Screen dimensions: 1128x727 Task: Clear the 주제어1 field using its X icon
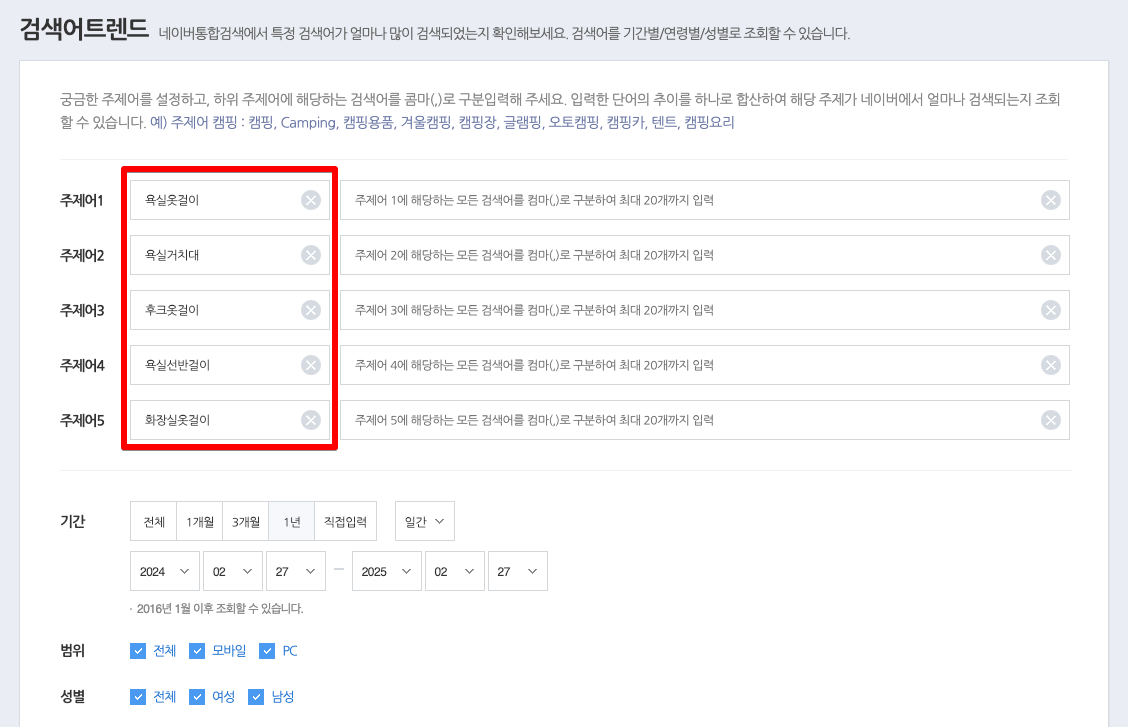[312, 199]
